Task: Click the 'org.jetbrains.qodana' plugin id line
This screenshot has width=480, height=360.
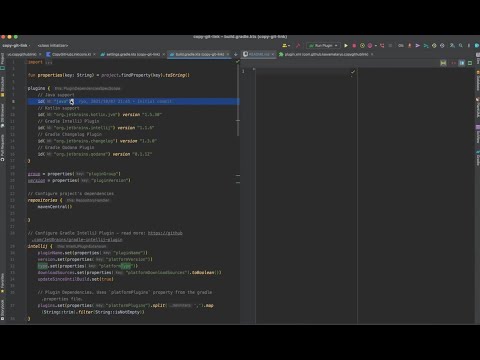Action: [x=95, y=154]
